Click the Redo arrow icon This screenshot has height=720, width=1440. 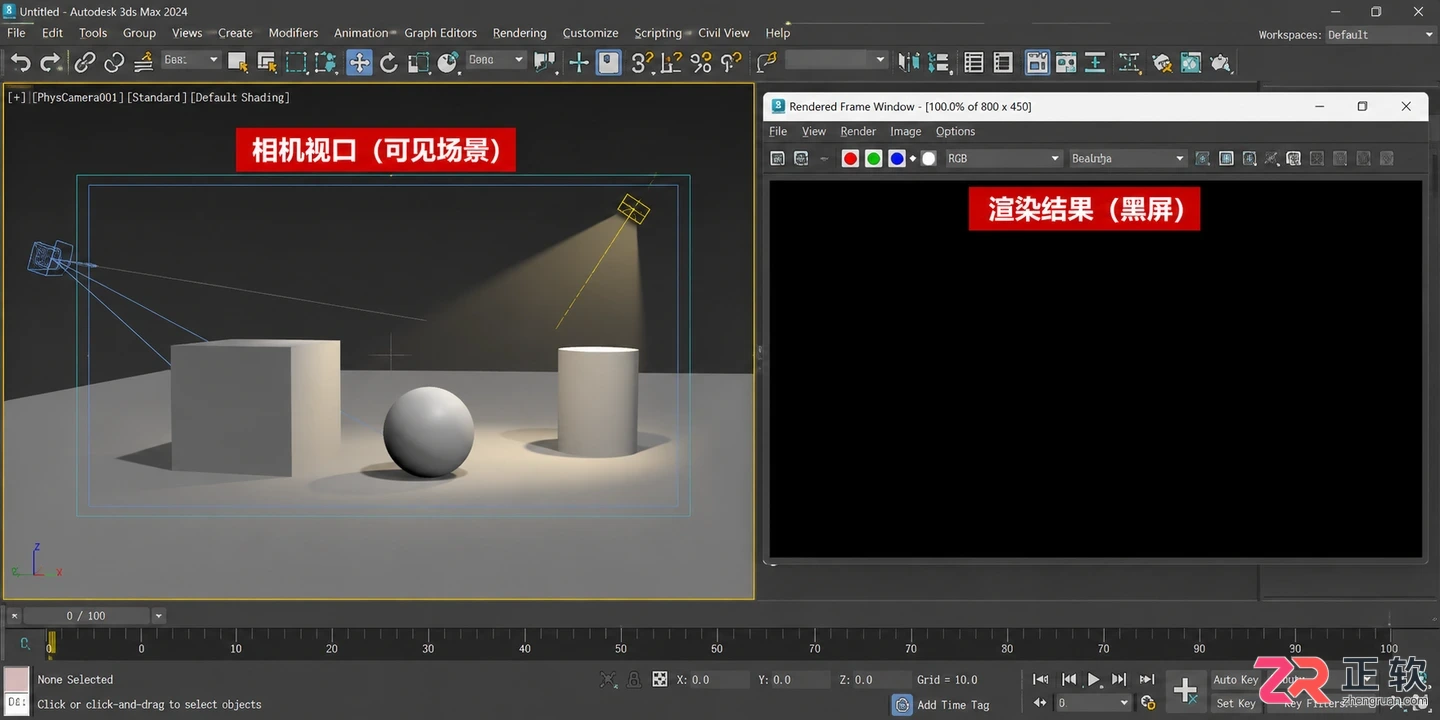pos(50,62)
